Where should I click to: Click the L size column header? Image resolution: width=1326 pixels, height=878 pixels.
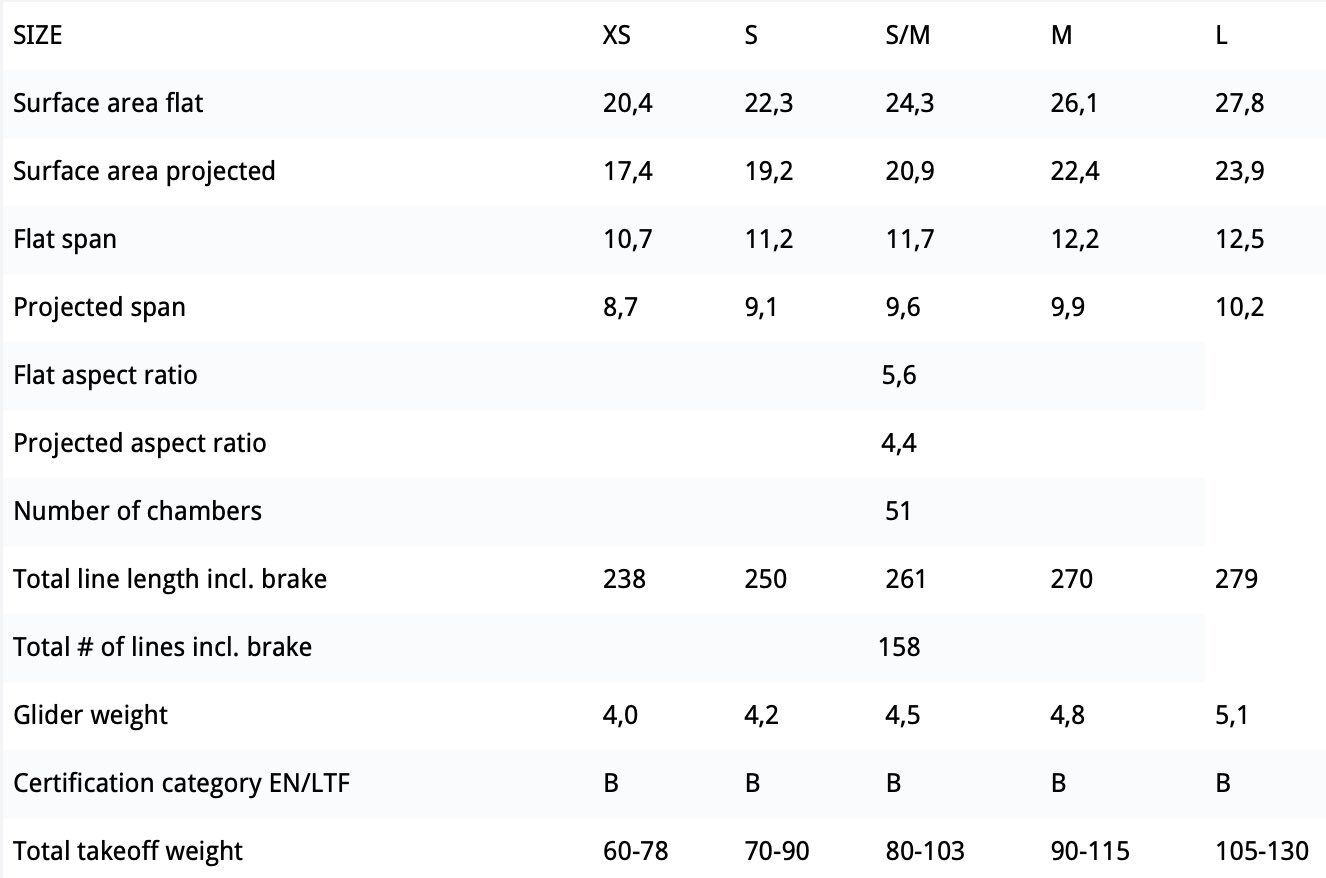(x=1222, y=35)
